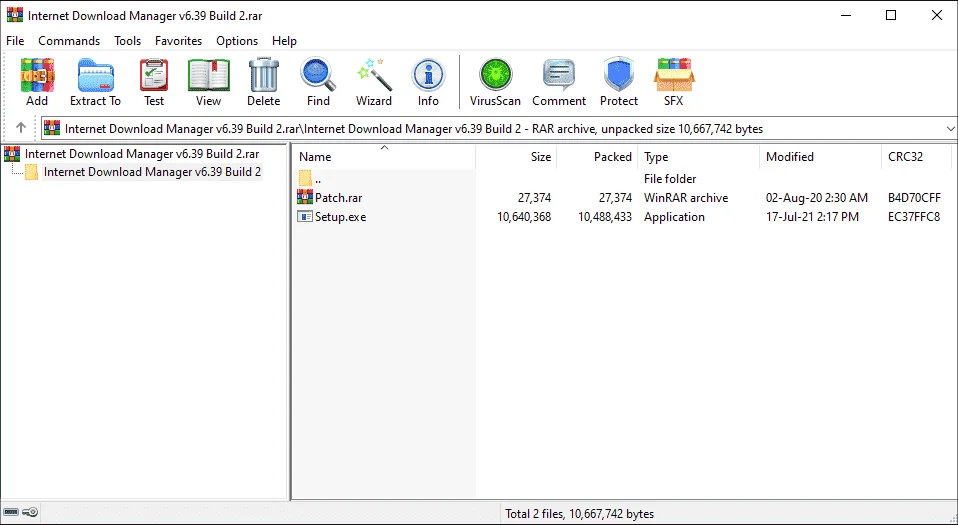Select the Patch.rar file name

coord(338,198)
